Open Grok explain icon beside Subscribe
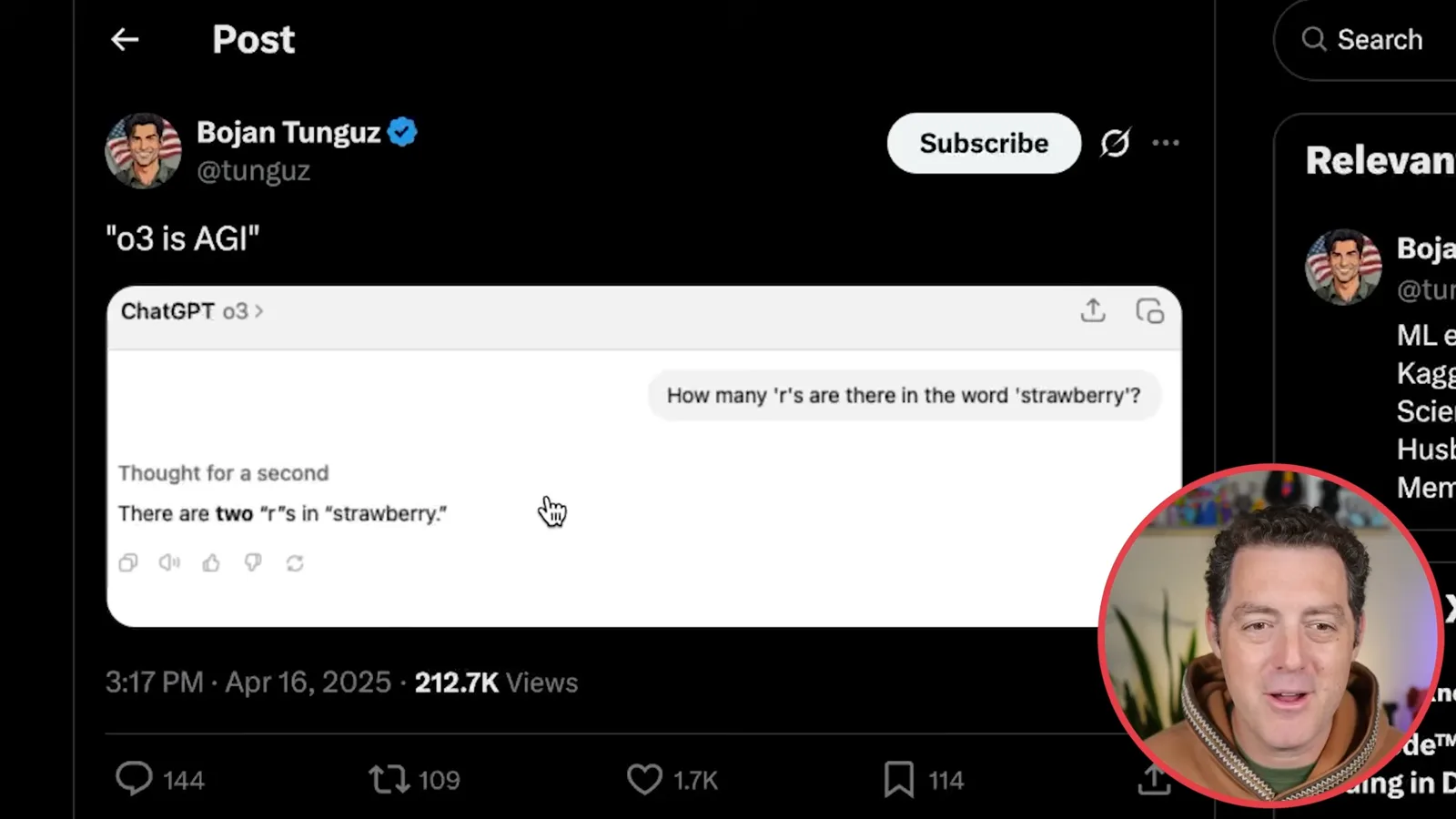This screenshot has width=1456, height=819. (1115, 143)
